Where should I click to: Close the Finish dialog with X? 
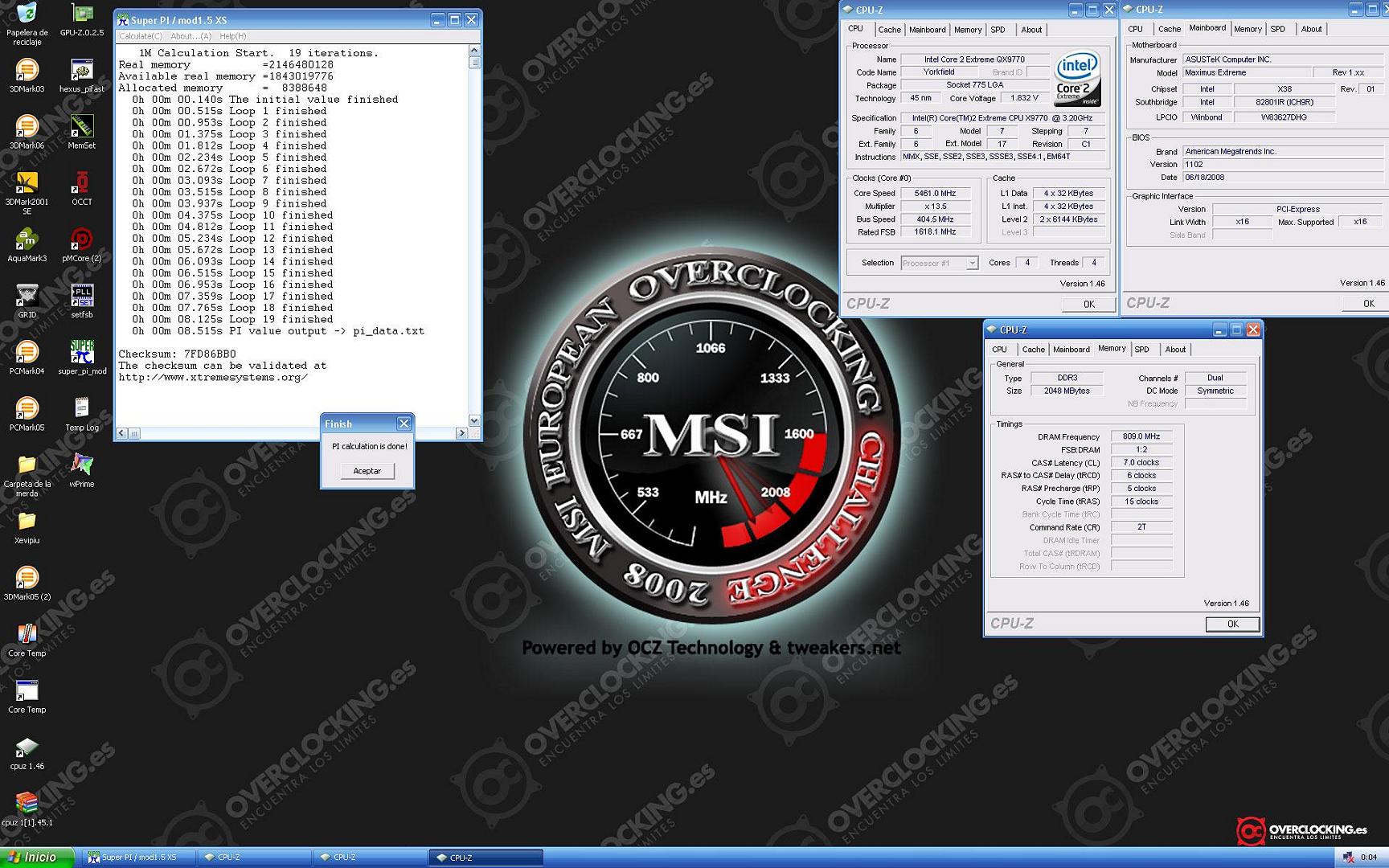coord(404,424)
